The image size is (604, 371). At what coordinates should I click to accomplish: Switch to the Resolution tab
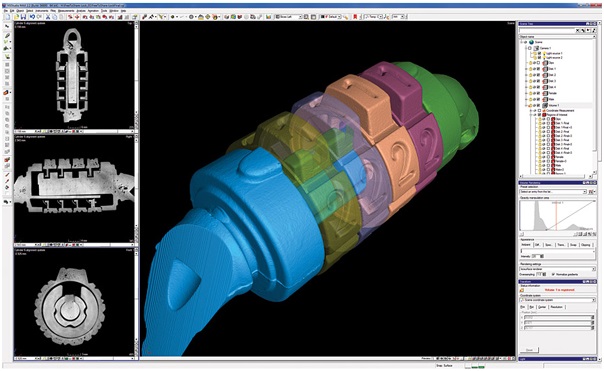click(x=556, y=307)
